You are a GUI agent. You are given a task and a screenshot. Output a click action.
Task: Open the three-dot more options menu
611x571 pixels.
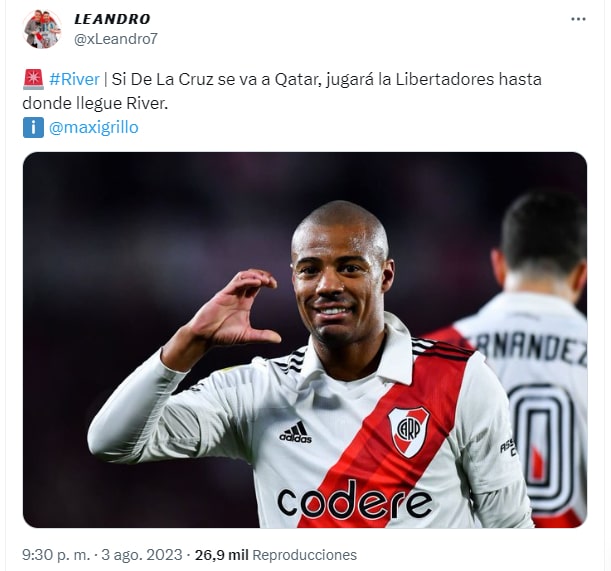tap(578, 19)
